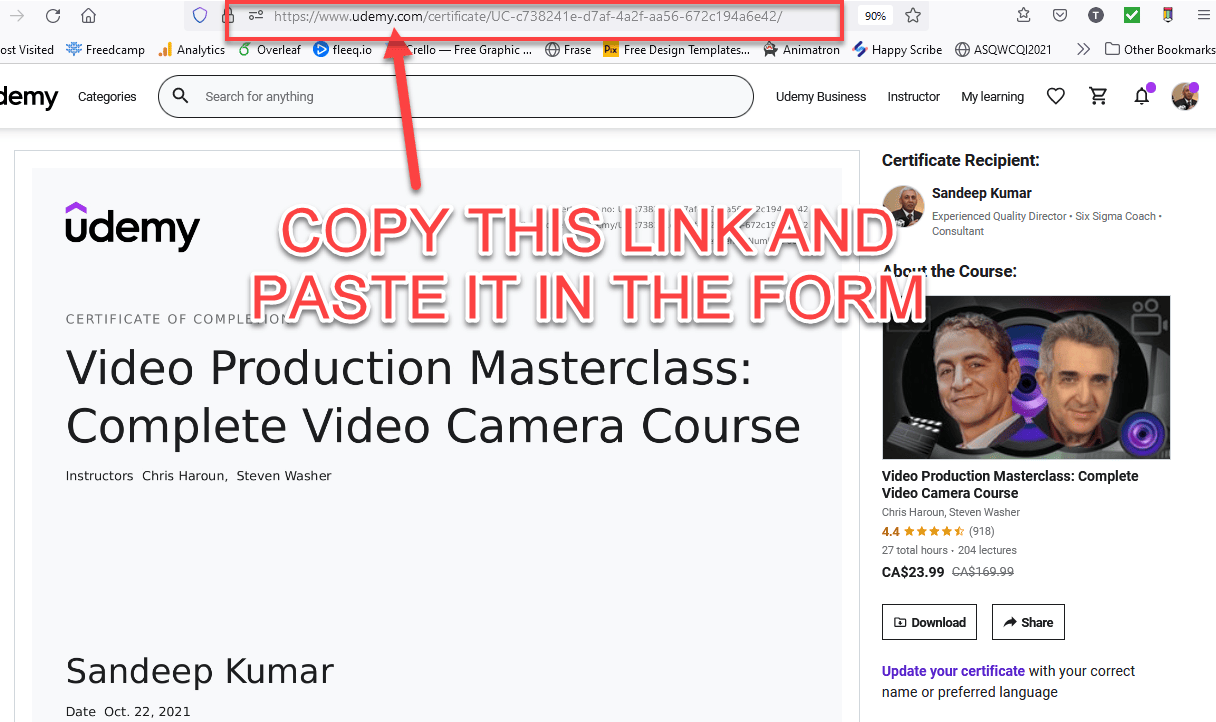
Task: Click the Update your certificate link
Action: (x=952, y=671)
